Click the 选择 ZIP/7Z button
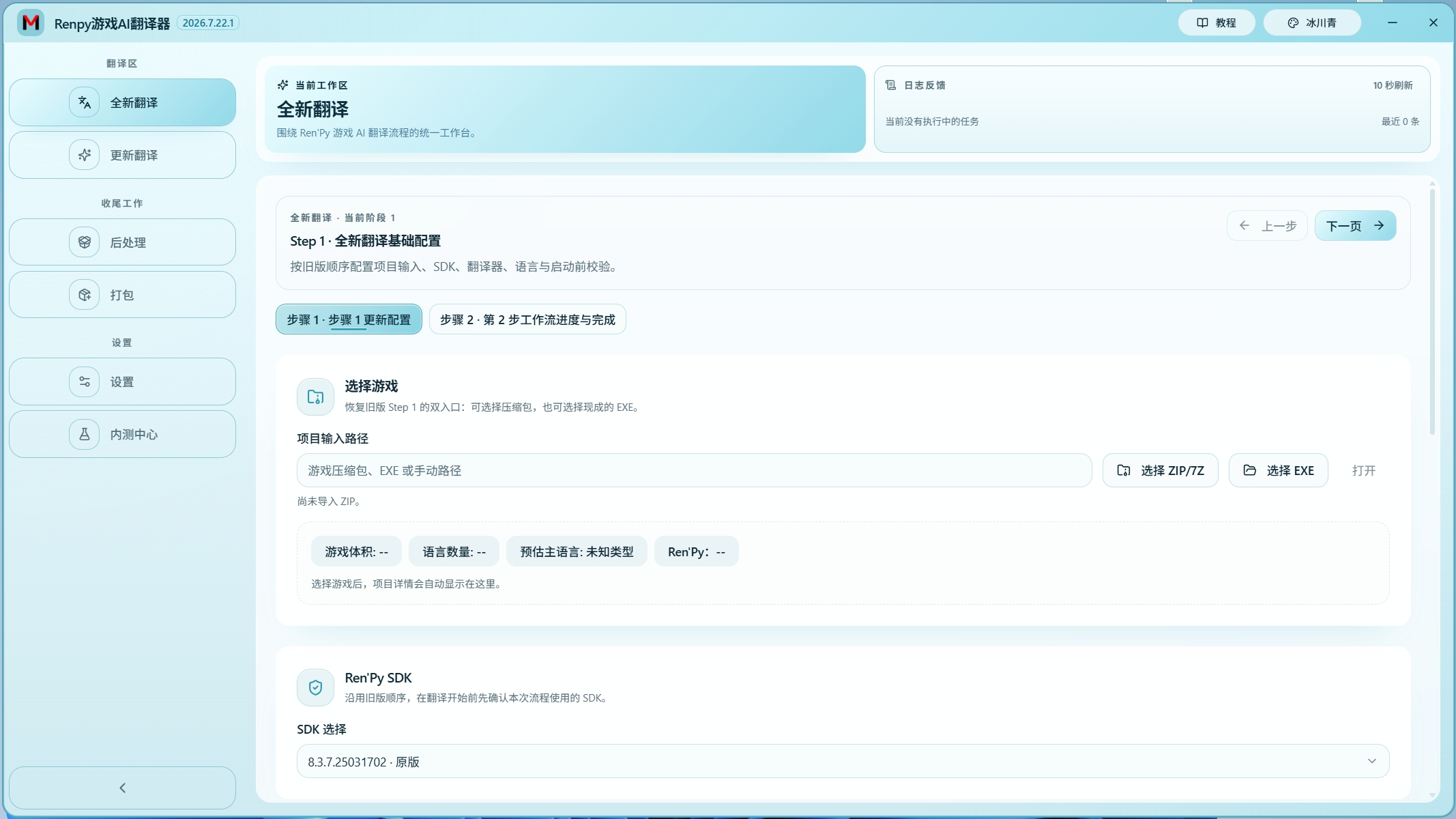Image resolution: width=1456 pixels, height=819 pixels. pos(1161,470)
